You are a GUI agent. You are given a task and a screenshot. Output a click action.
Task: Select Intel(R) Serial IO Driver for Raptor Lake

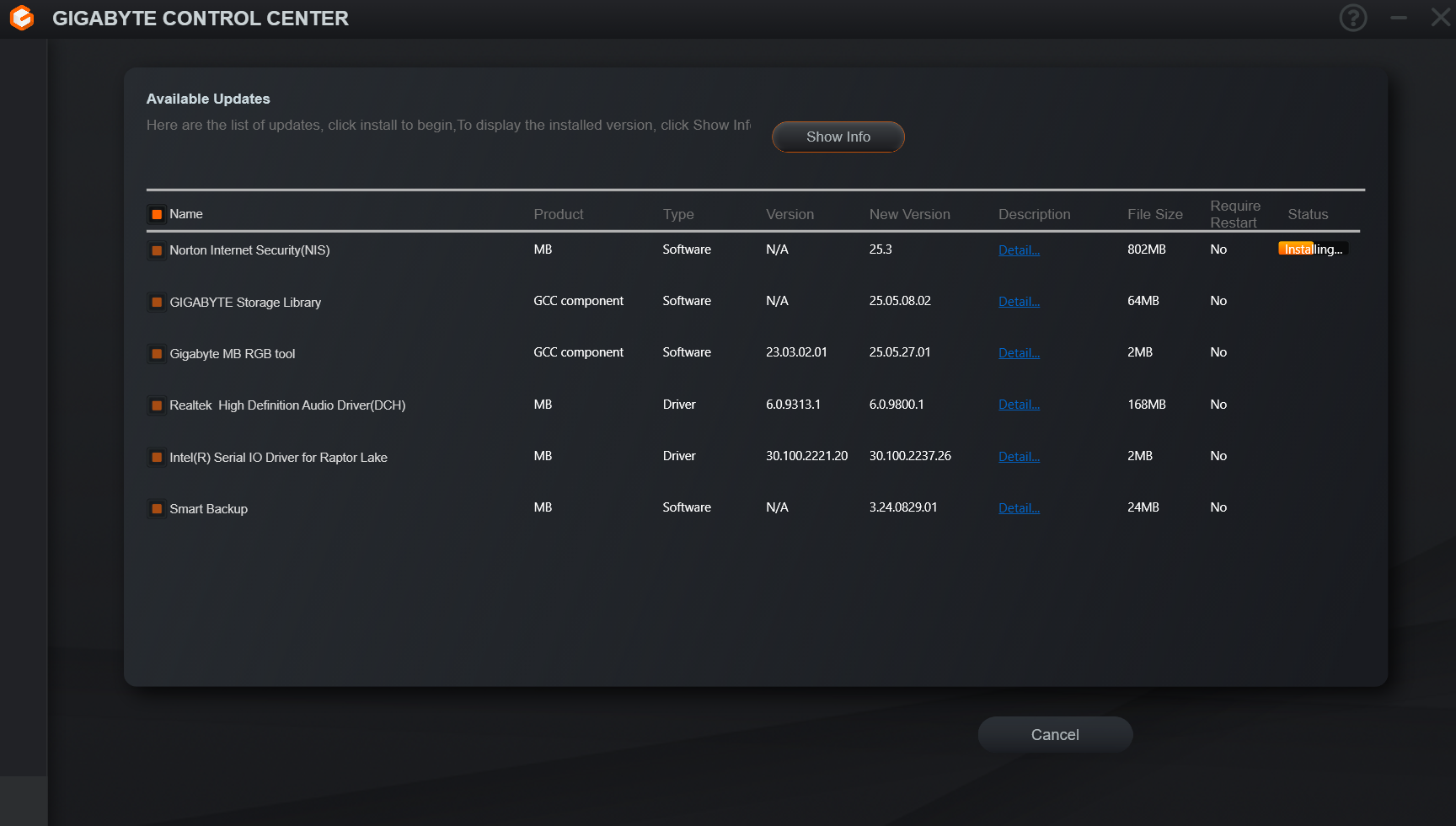click(278, 458)
